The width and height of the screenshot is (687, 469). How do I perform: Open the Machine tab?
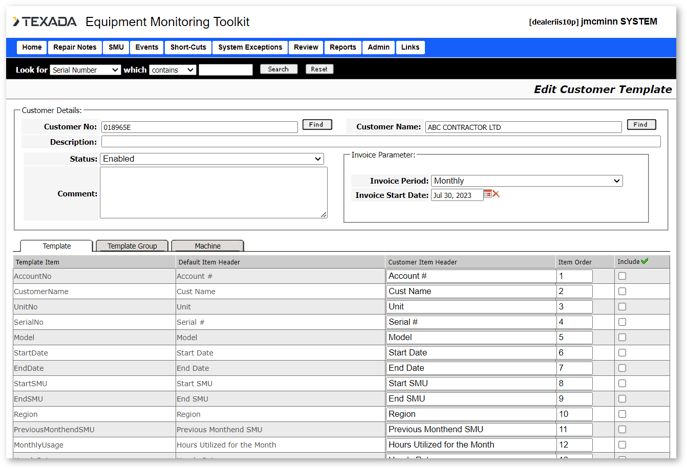point(207,246)
